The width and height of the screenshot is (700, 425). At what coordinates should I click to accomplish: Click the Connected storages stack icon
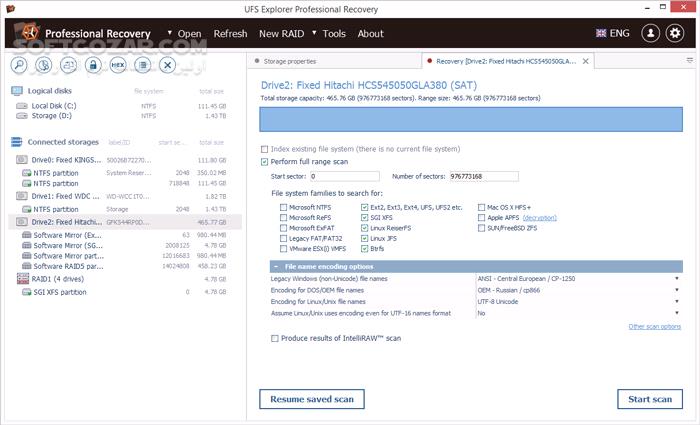(x=17, y=142)
